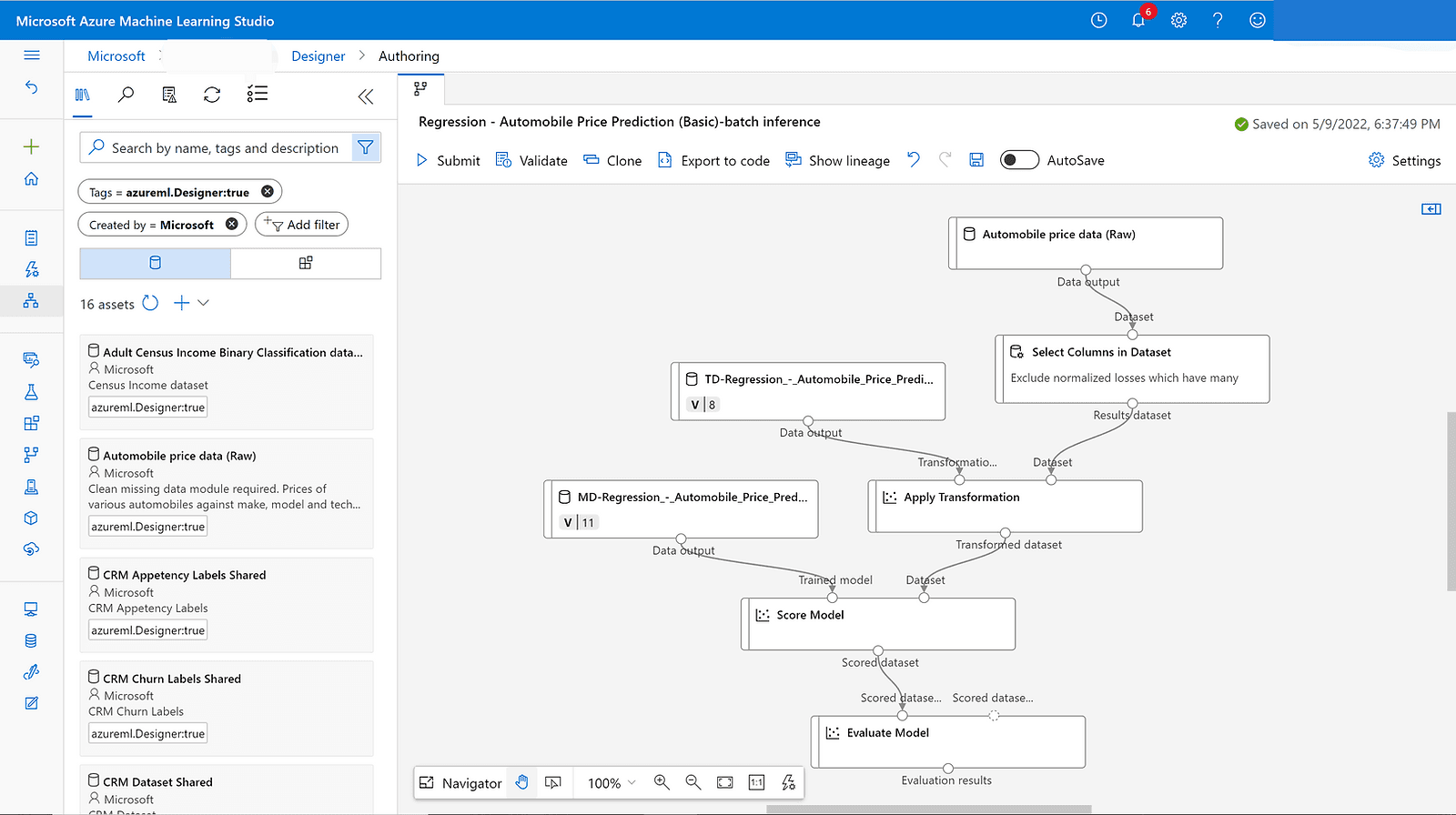Click CRM Appetency Labels Shared asset
This screenshot has height=815, width=1456.
(x=227, y=604)
